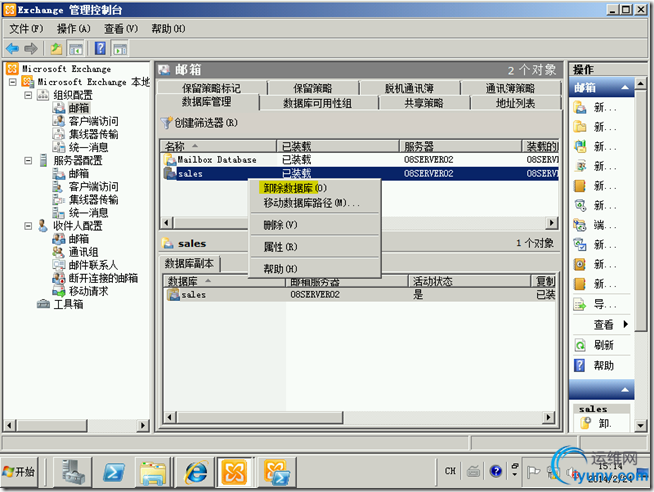Click console tree horizontal scrollbar right arrow

point(143,425)
